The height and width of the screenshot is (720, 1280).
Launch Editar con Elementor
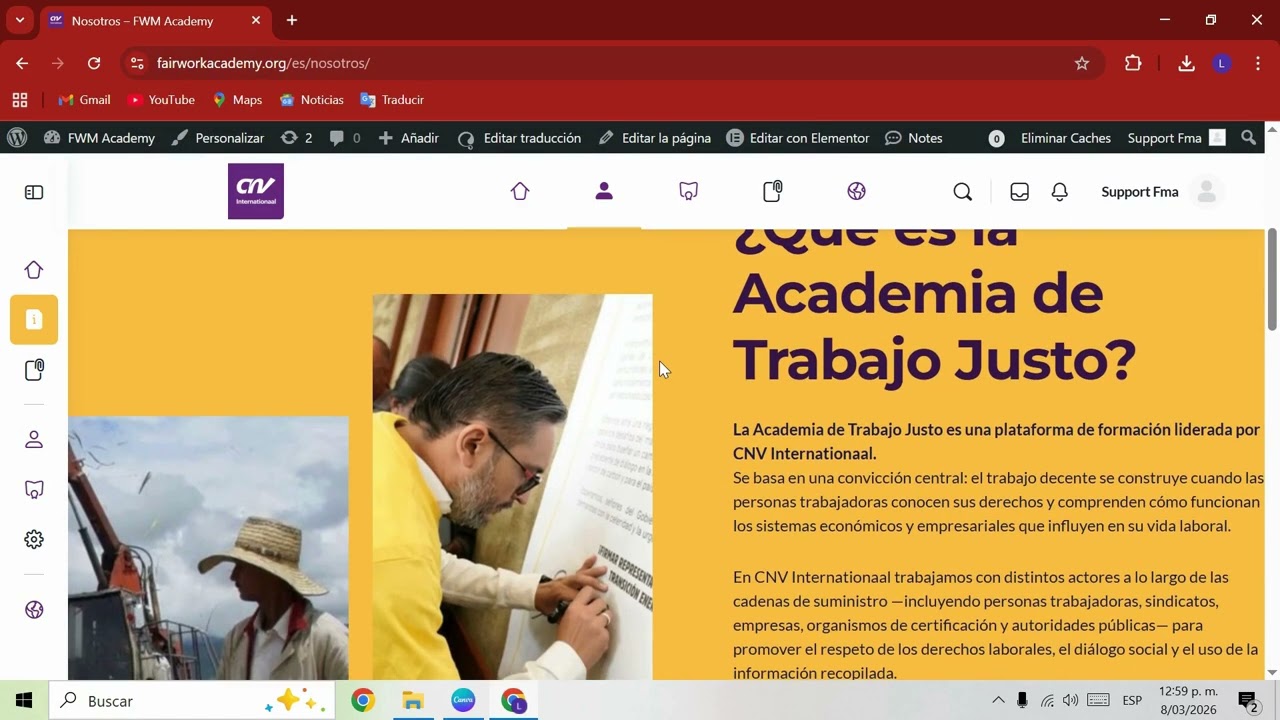click(x=798, y=138)
